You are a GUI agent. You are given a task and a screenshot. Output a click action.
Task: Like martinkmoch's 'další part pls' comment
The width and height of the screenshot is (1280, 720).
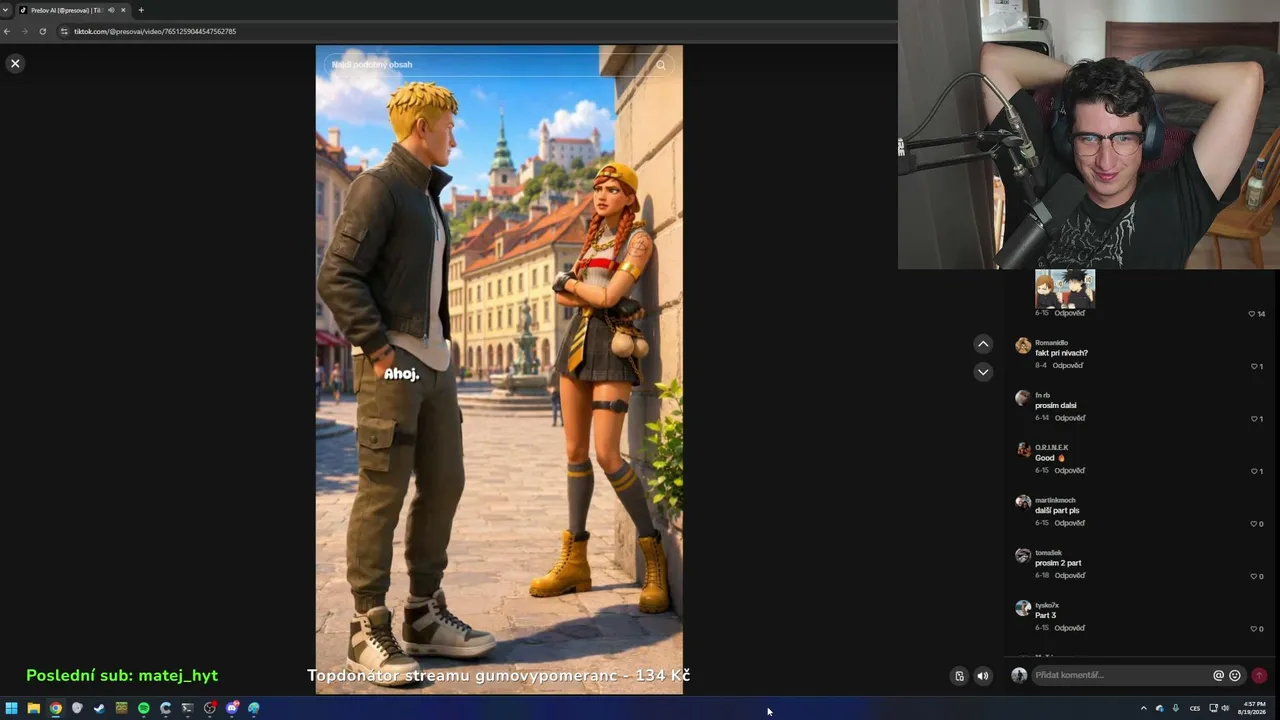point(1256,524)
